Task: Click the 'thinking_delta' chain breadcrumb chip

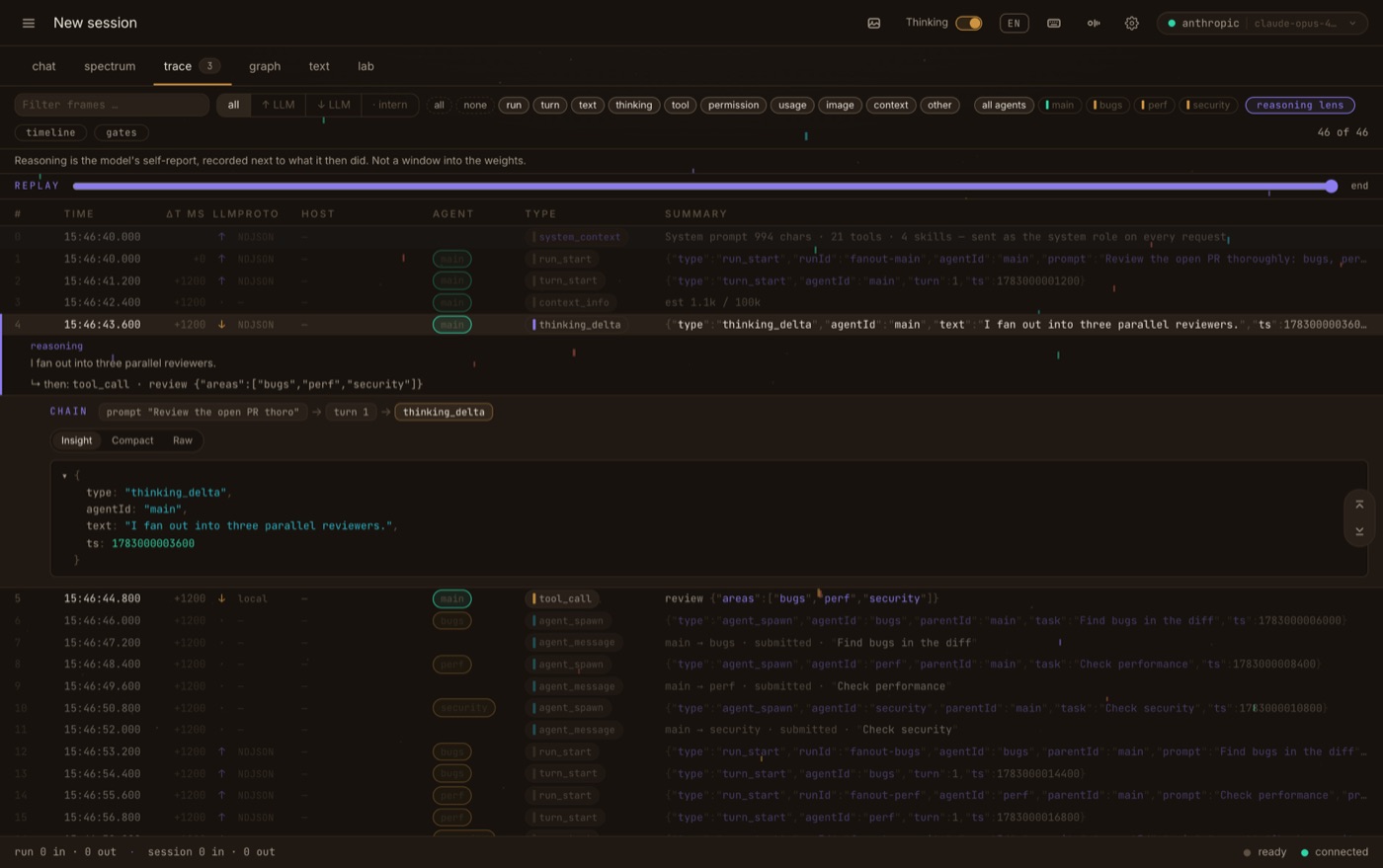Action: [x=444, y=412]
